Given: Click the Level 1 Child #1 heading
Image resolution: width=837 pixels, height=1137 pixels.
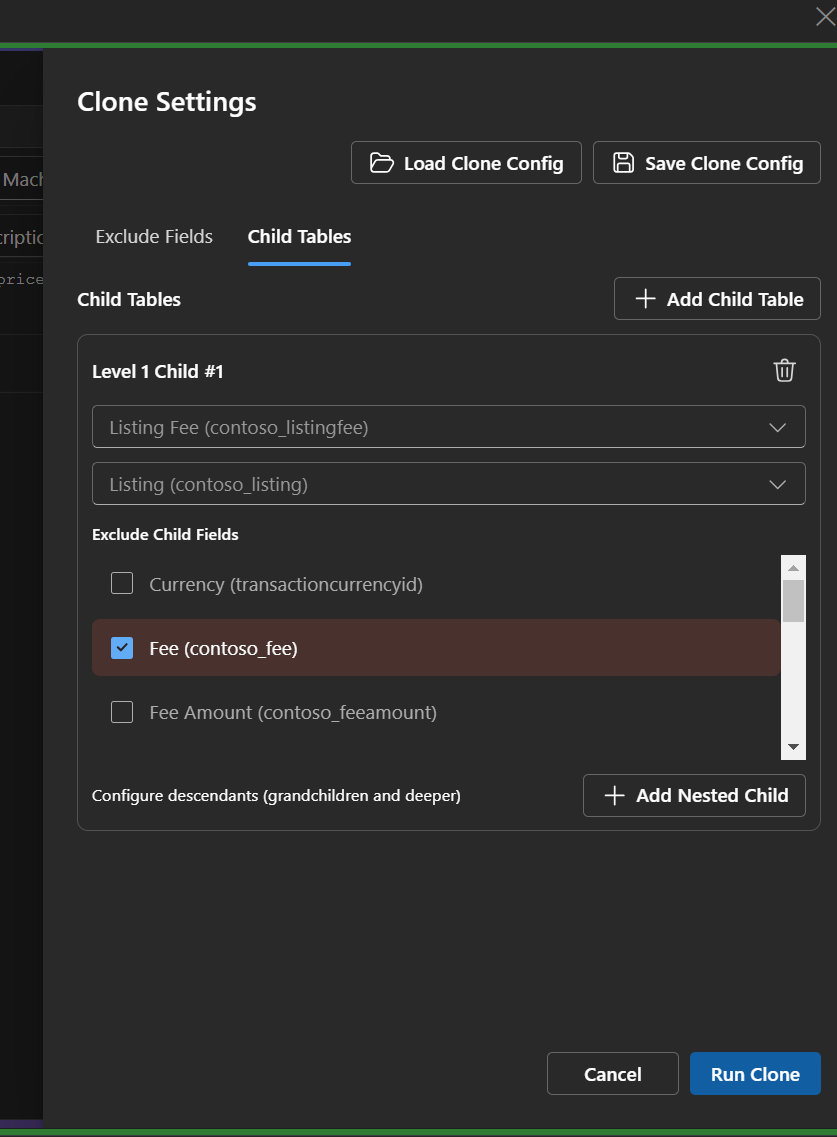Looking at the screenshot, I should tap(157, 371).
